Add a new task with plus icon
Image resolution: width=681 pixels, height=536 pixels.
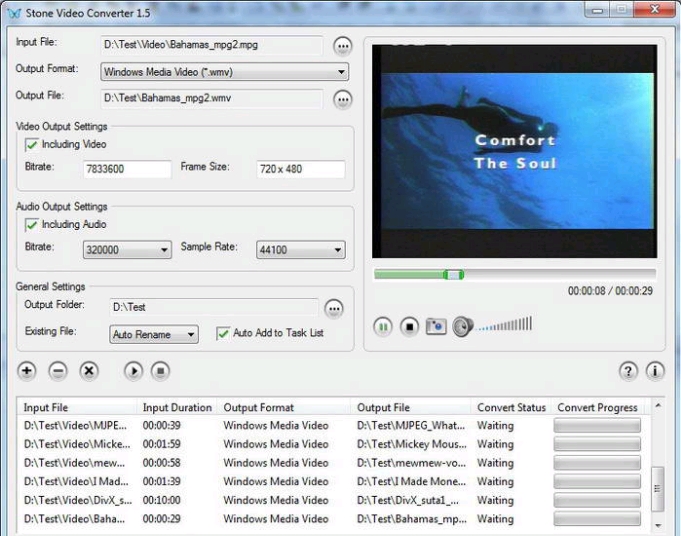point(27,371)
